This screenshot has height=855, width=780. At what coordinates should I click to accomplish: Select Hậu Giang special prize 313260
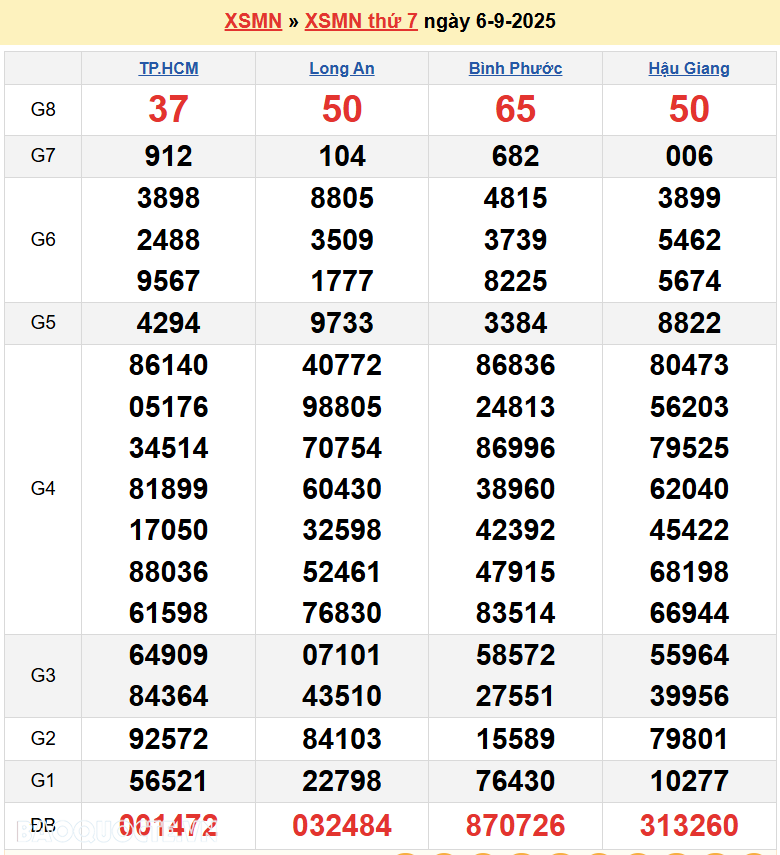689,826
